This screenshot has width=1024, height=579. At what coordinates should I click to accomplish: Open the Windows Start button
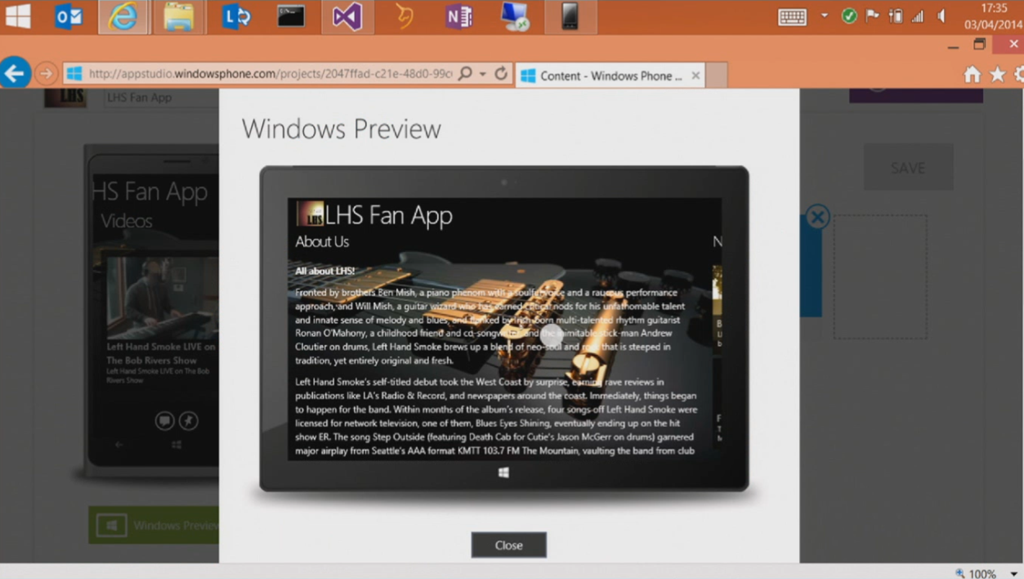pos(18,16)
